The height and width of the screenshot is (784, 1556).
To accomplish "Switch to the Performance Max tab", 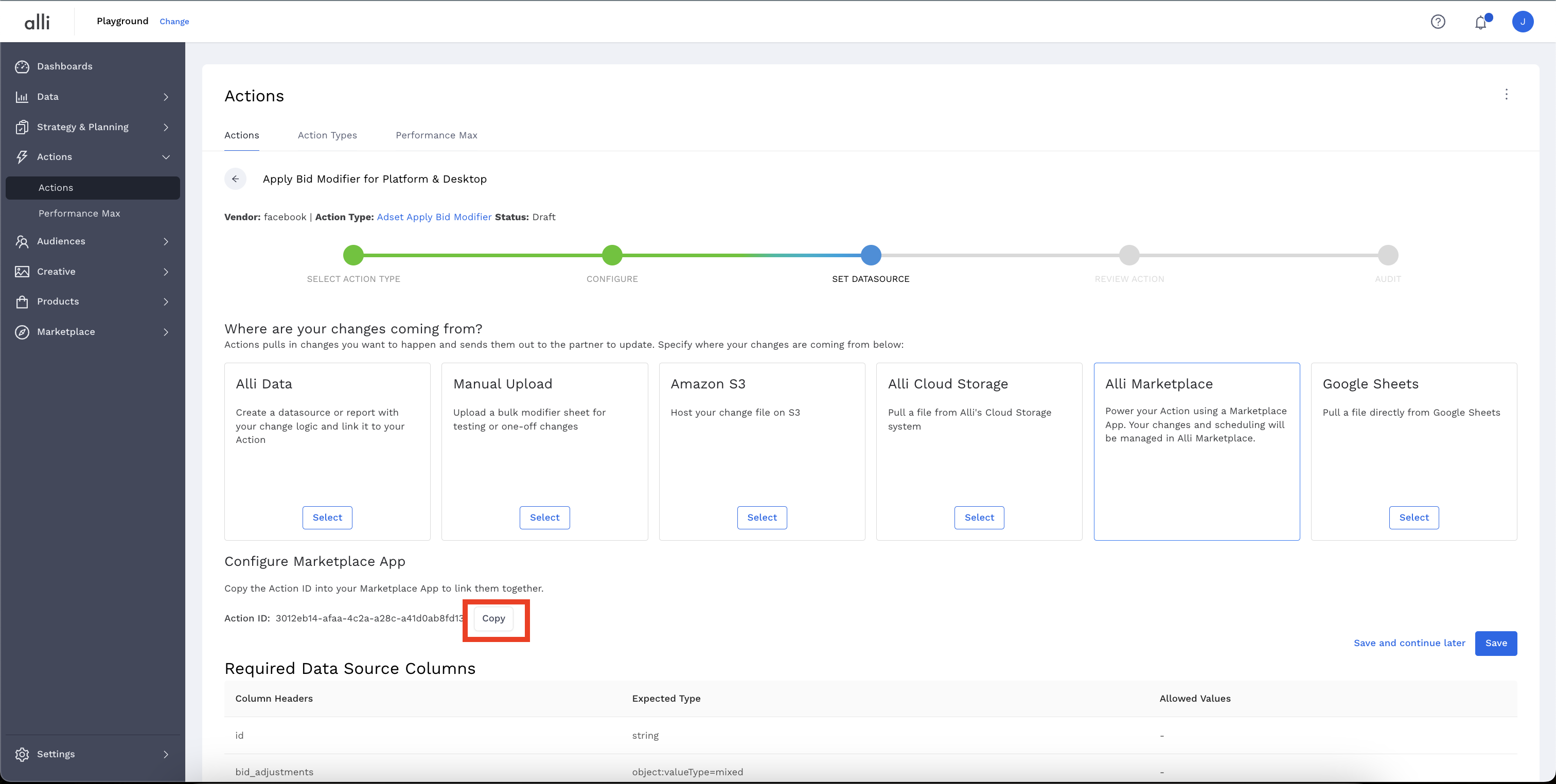I will click(436, 135).
